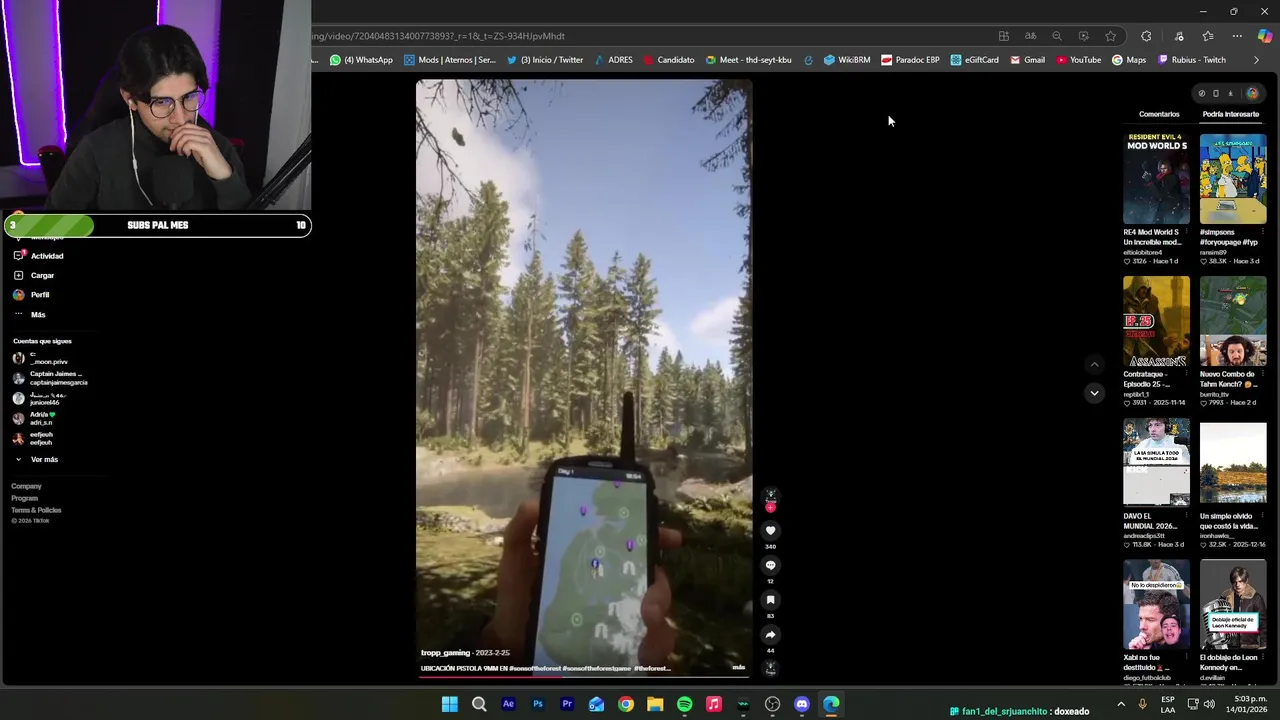Toggle the microphone tray icon
Viewport: 1280px width, 720px height.
coord(1142,704)
